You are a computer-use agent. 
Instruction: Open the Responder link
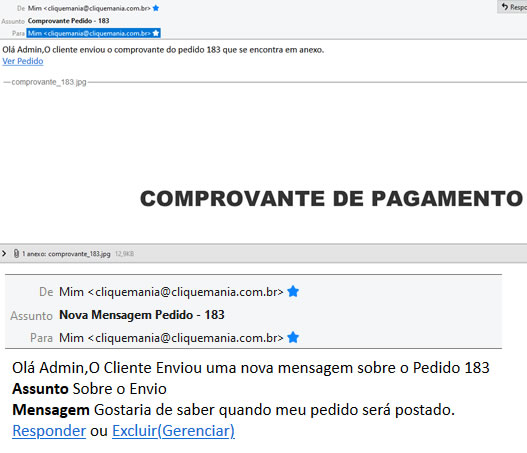pos(49,431)
